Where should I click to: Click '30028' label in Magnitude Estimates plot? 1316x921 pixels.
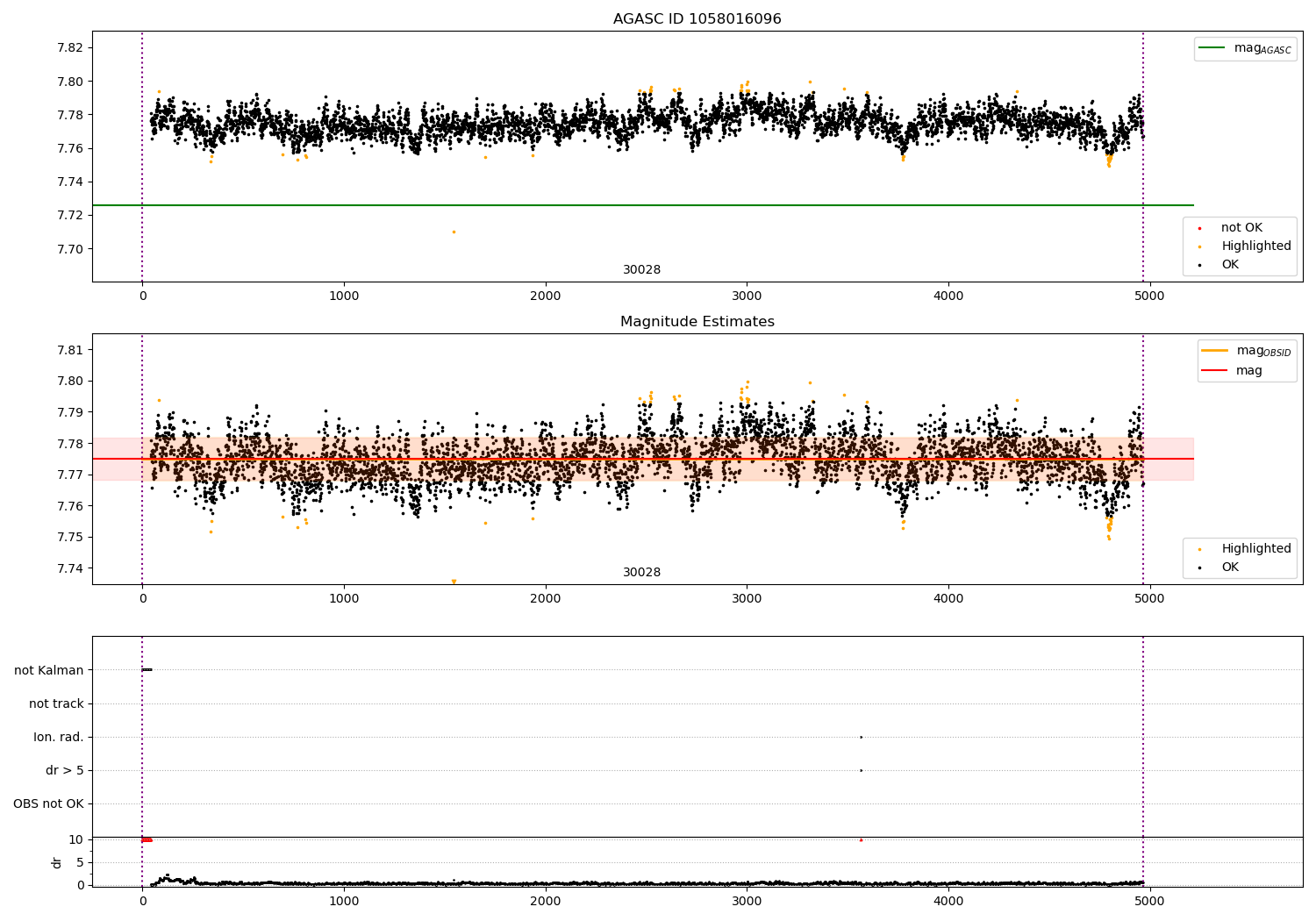pyautogui.click(x=642, y=573)
